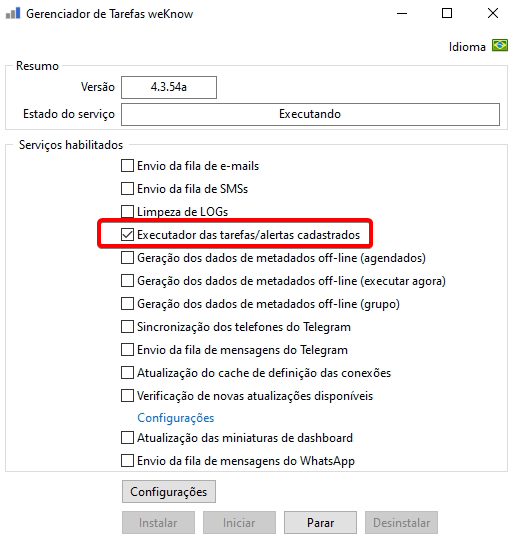Enable Envio da fila de mensagens do WhatsApp
Viewport: 512px width, 542px height.
[127, 461]
